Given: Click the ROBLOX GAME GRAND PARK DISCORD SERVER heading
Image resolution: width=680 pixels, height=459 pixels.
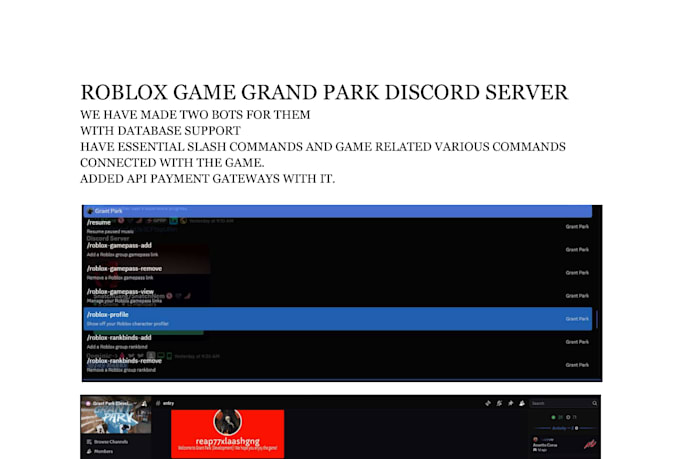Looking at the screenshot, I should point(324,92).
